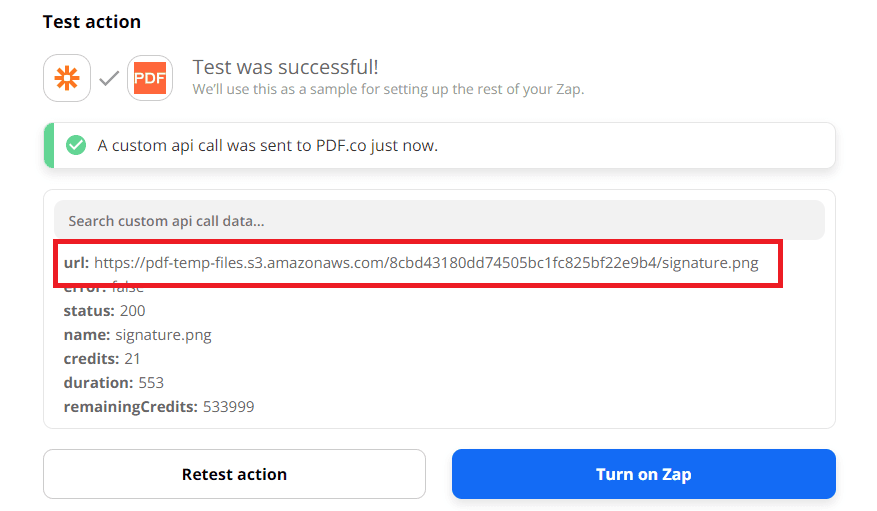
Task: Select the signature.png URL value
Action: (426, 264)
